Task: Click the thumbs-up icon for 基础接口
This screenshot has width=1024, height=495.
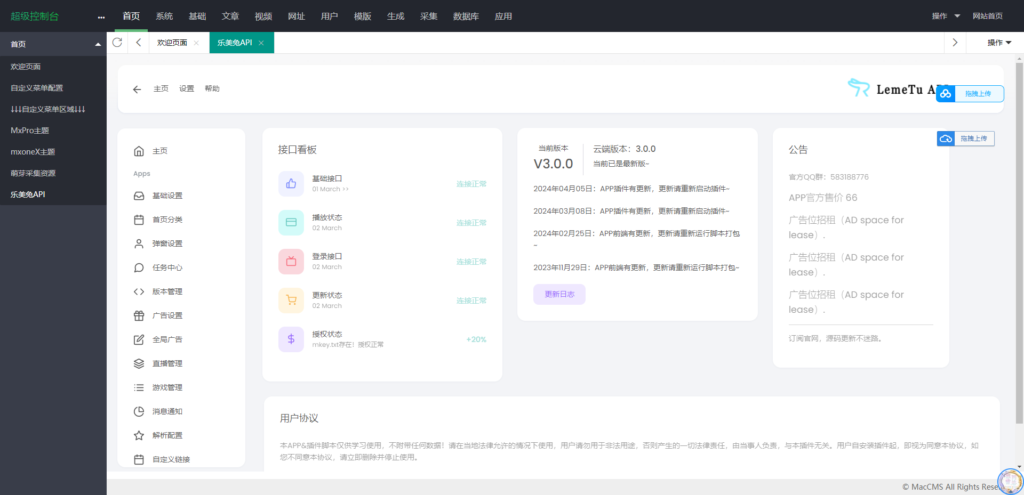Action: (x=291, y=184)
